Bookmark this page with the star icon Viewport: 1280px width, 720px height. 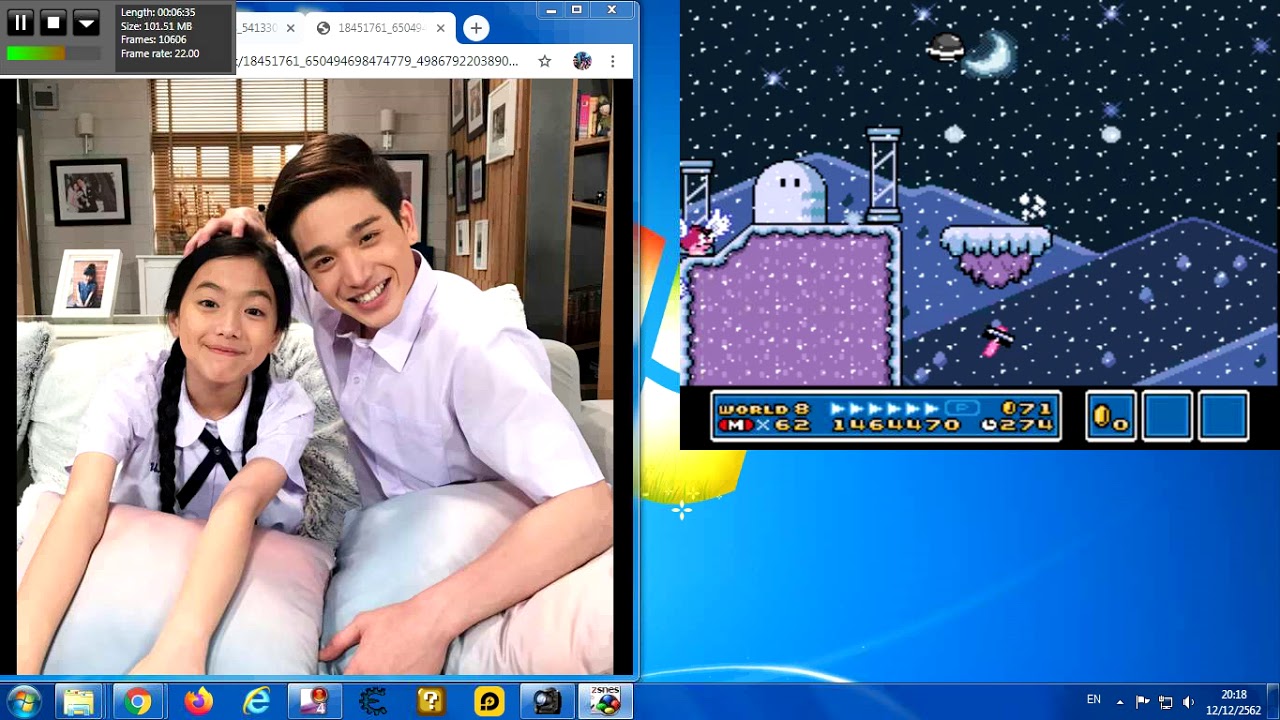point(545,61)
